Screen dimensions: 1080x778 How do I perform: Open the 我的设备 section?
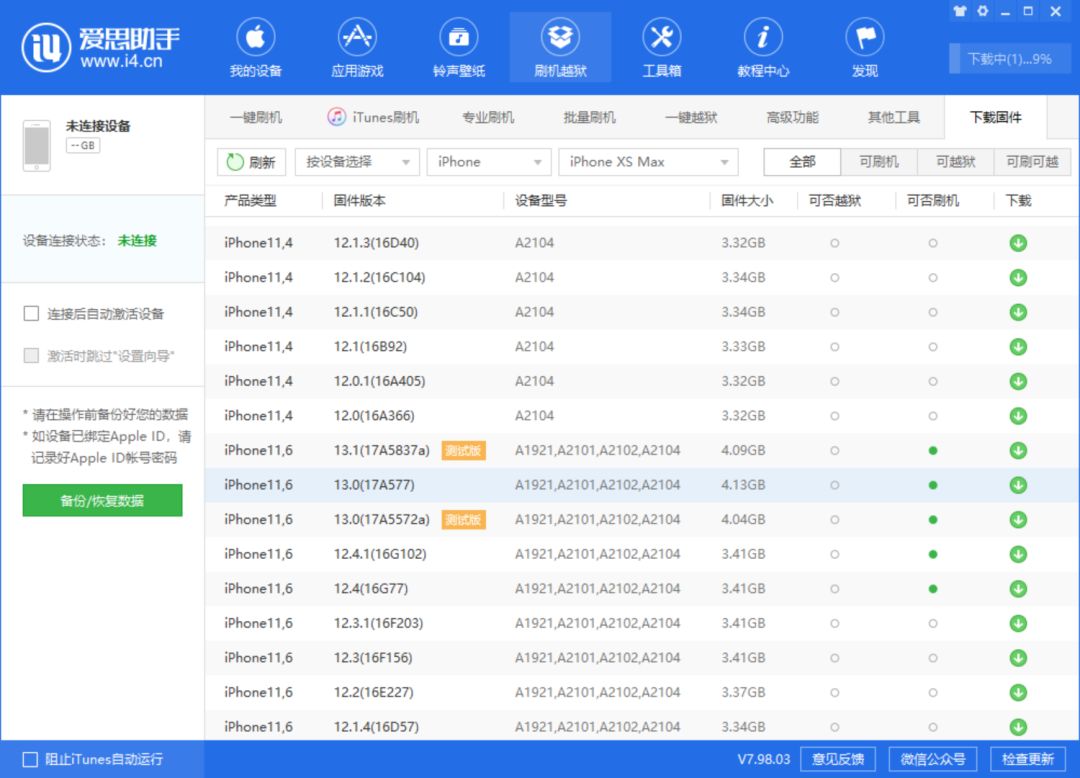[x=256, y=49]
